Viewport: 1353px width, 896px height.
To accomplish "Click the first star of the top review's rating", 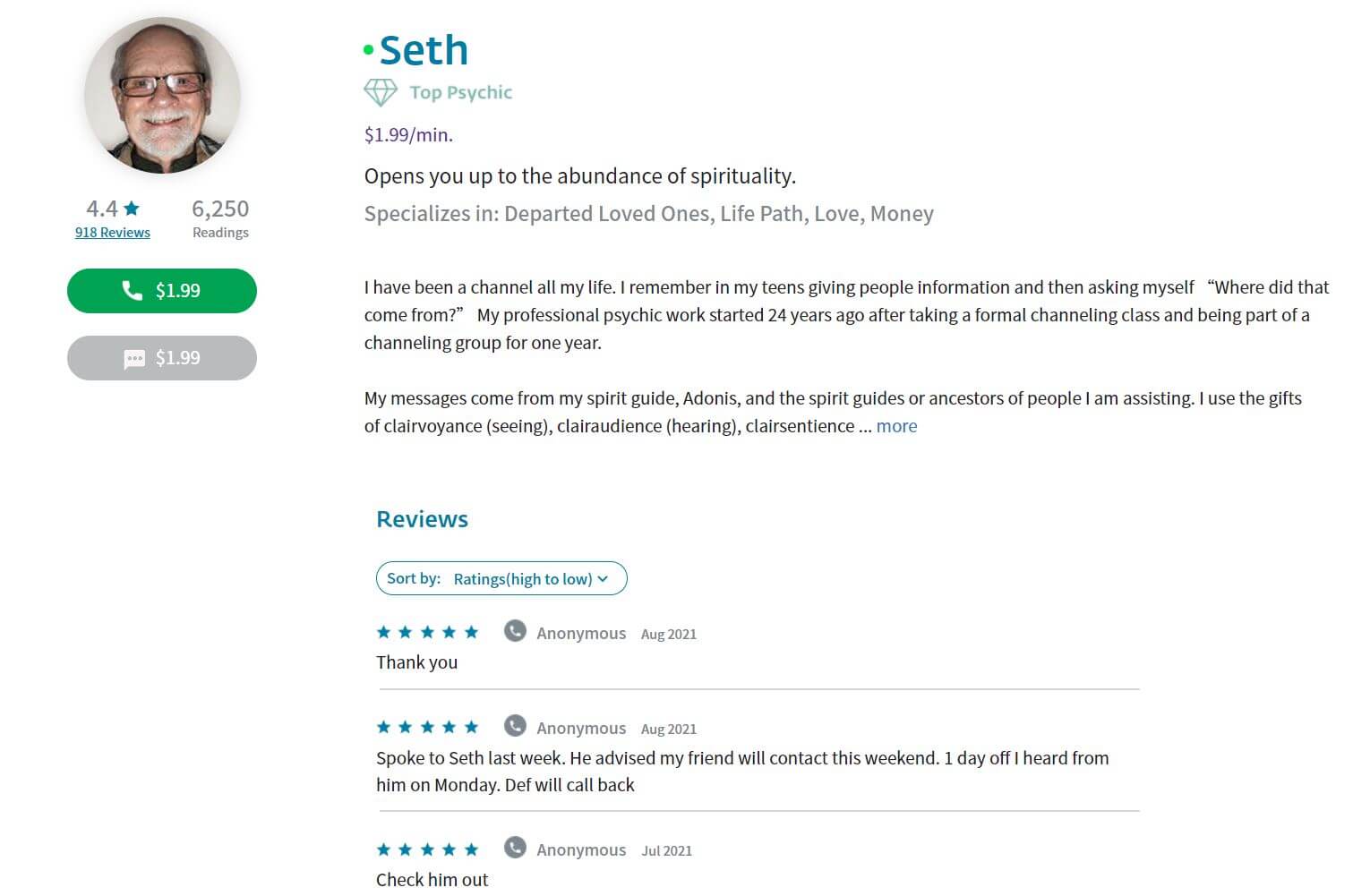I will [x=383, y=631].
